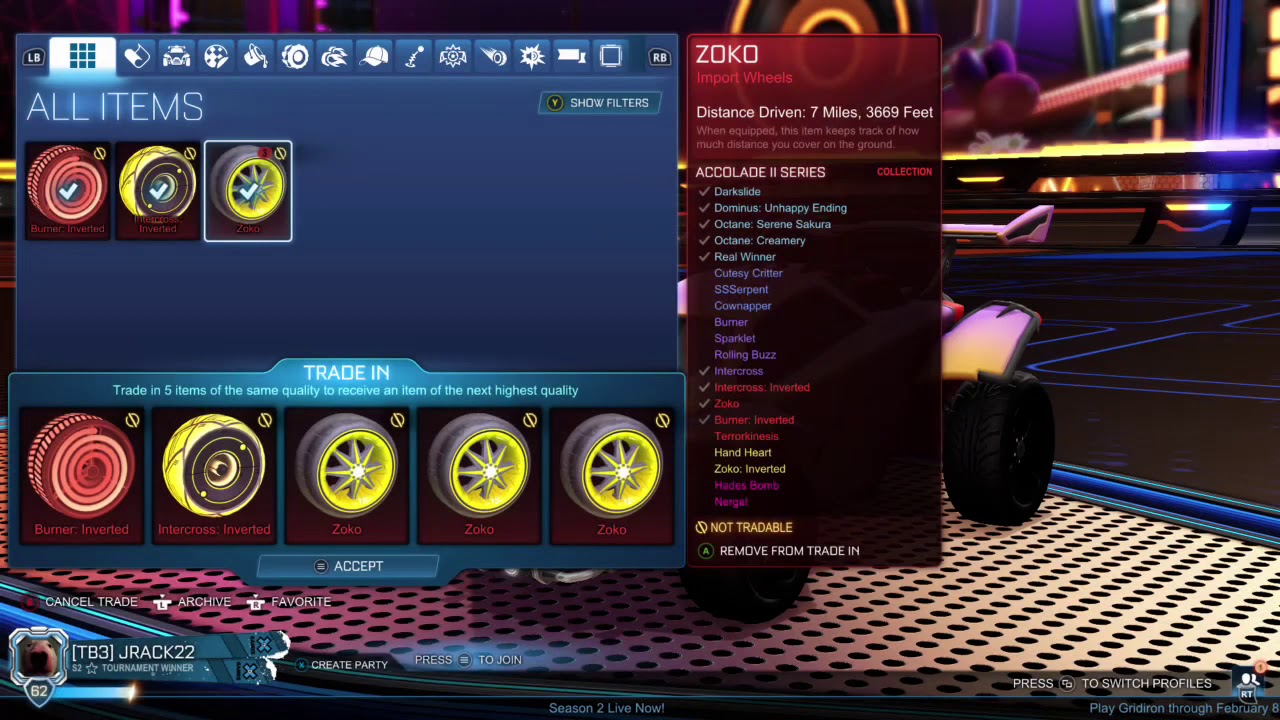Click Cutesy Critter list entry
Screen dimensions: 1280x720
point(748,273)
